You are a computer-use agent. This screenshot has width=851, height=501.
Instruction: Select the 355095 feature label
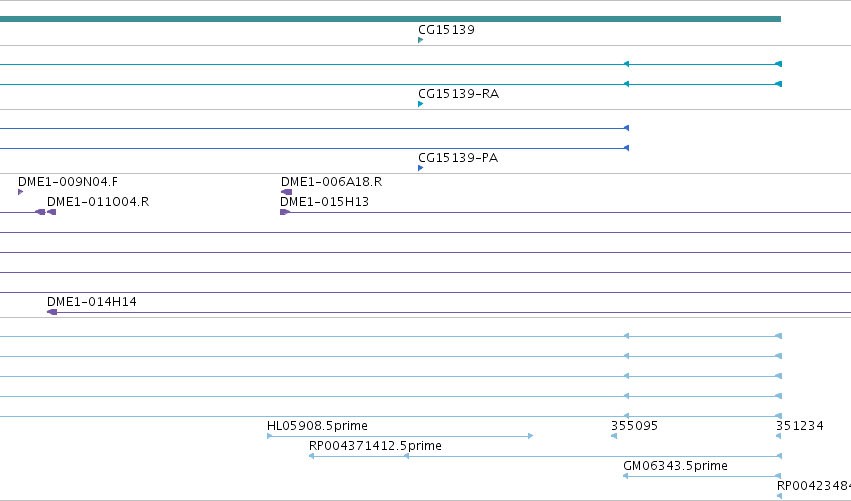634,426
